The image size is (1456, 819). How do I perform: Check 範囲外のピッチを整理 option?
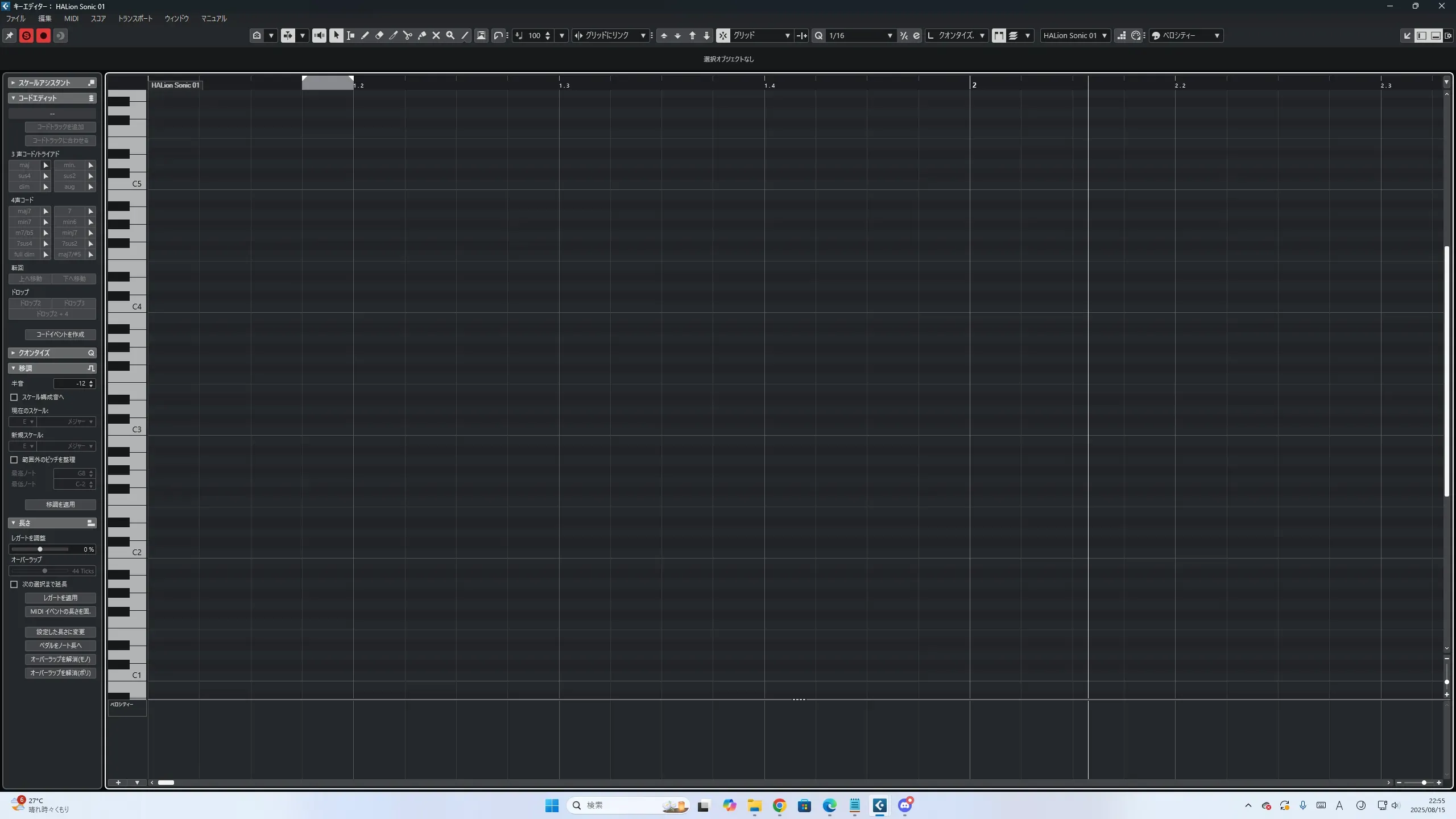point(14,460)
